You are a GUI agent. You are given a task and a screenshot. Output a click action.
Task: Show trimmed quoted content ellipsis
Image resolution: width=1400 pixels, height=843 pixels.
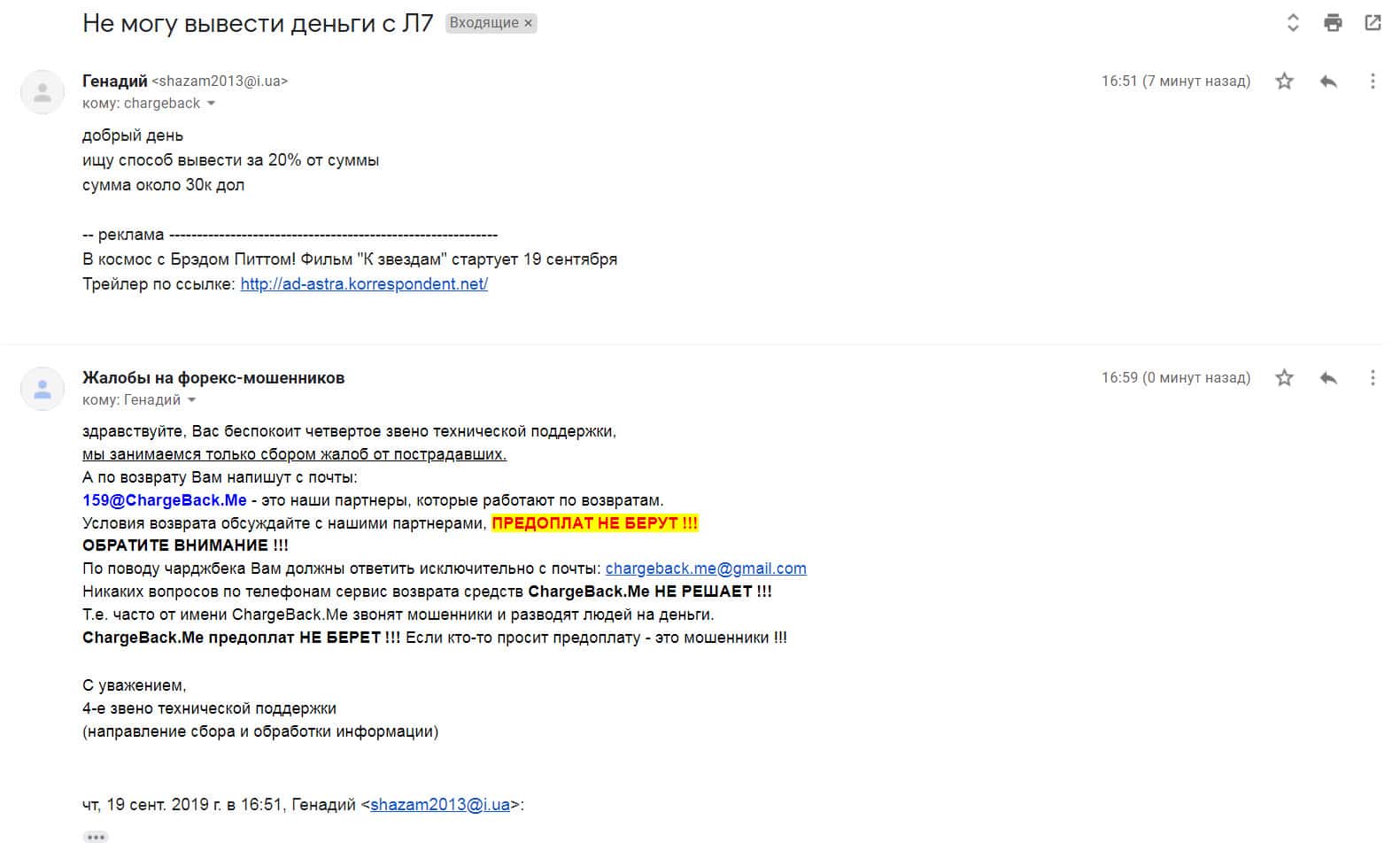tap(96, 836)
